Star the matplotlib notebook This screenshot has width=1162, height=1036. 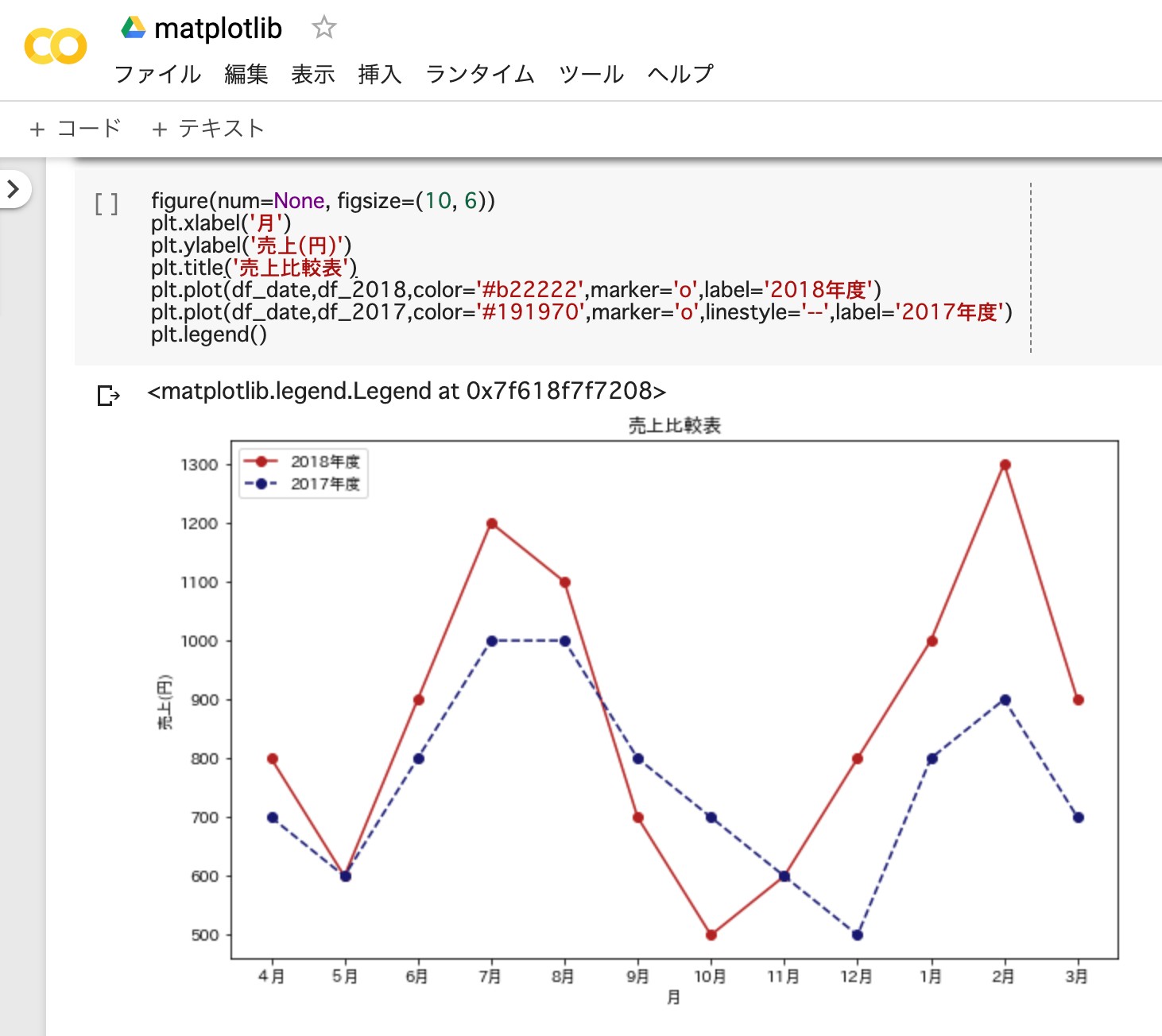(323, 29)
